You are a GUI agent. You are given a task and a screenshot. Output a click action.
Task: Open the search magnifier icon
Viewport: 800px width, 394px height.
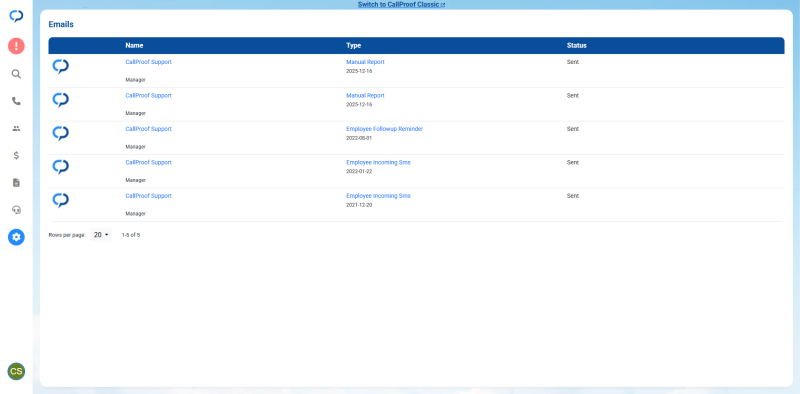pyautogui.click(x=16, y=74)
